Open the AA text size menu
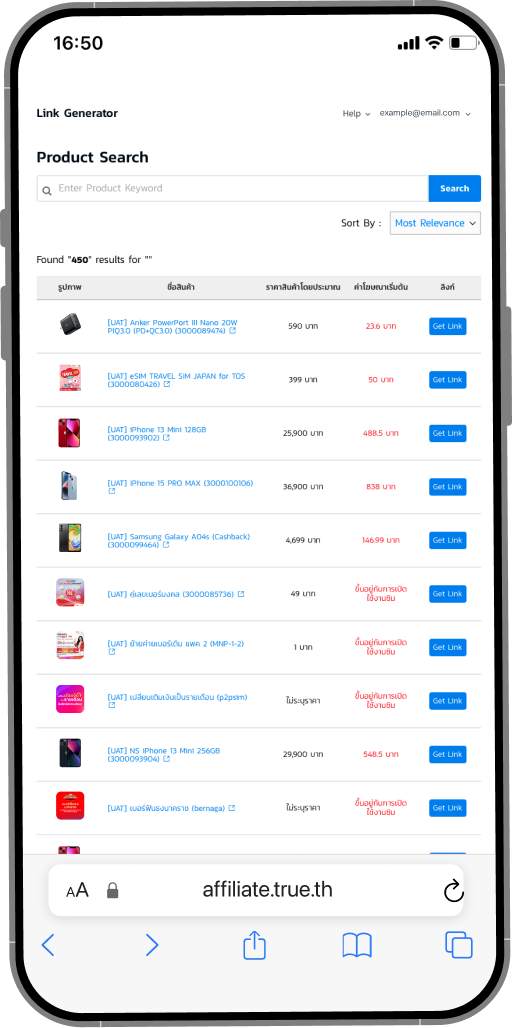Screen dimensions: 512x1028 [77, 890]
